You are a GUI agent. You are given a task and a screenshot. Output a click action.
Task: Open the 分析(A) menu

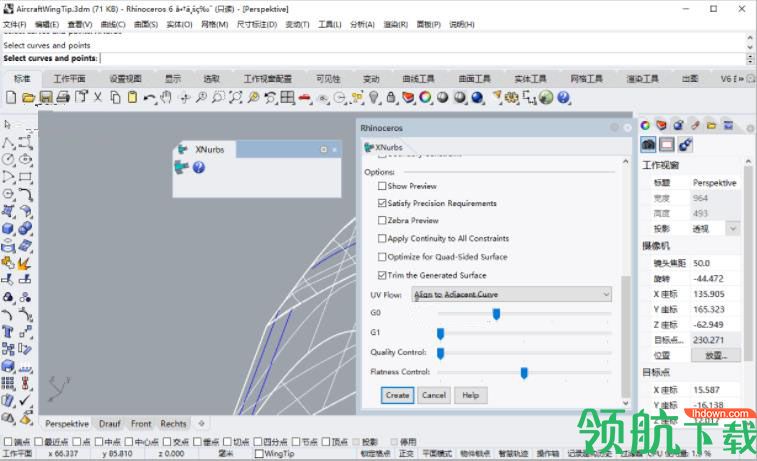coord(362,24)
